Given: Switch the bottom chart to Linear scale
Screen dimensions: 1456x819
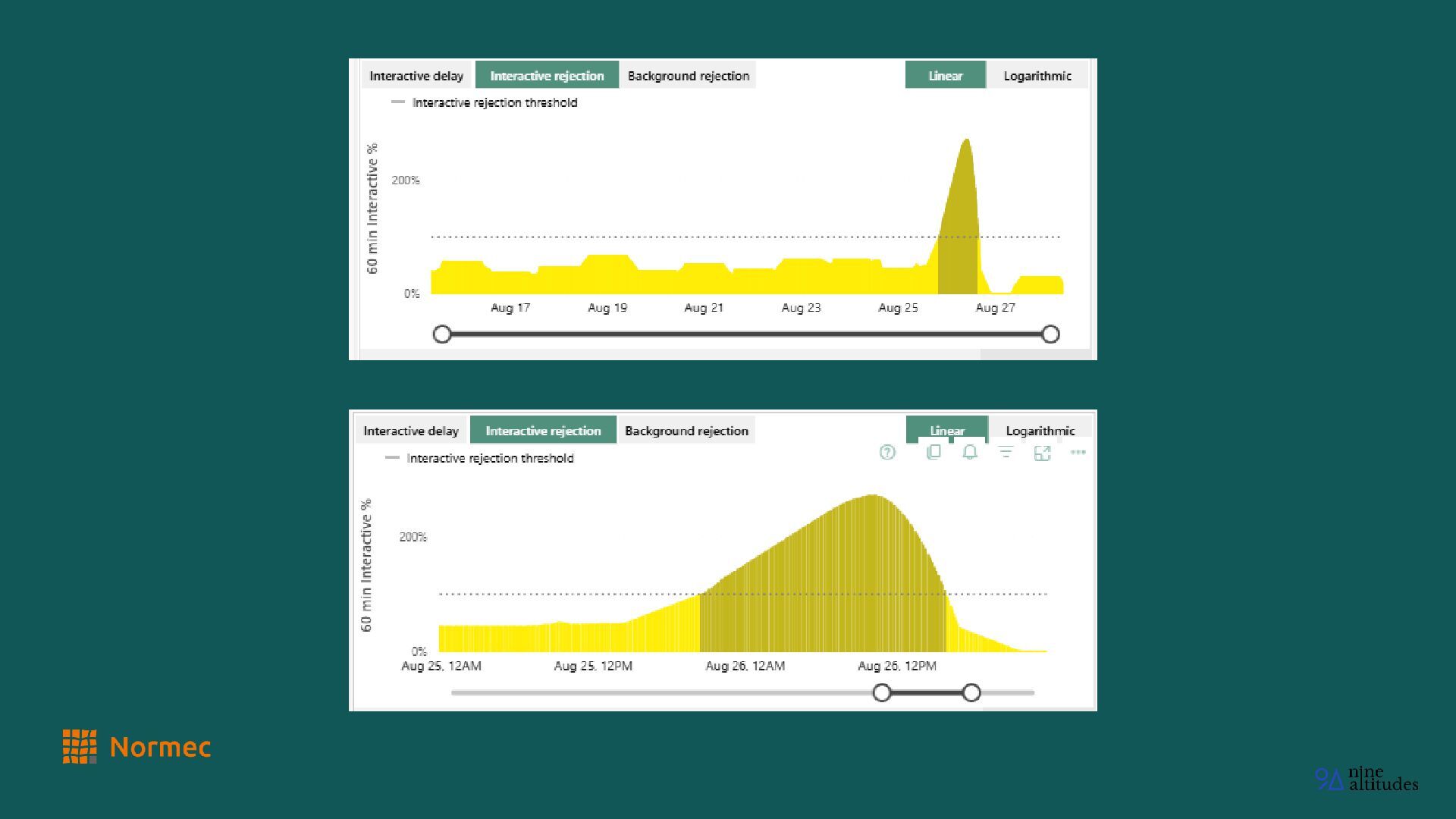Looking at the screenshot, I should tap(946, 428).
